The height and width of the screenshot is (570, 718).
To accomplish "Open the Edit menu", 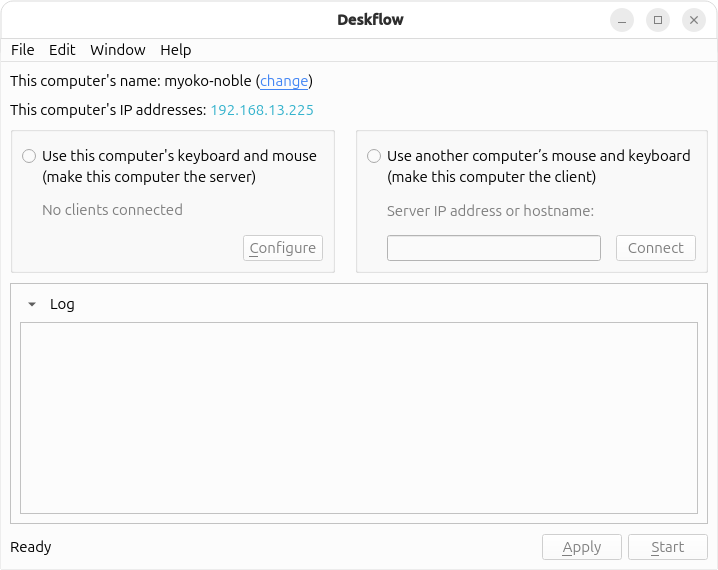I will coord(62,49).
